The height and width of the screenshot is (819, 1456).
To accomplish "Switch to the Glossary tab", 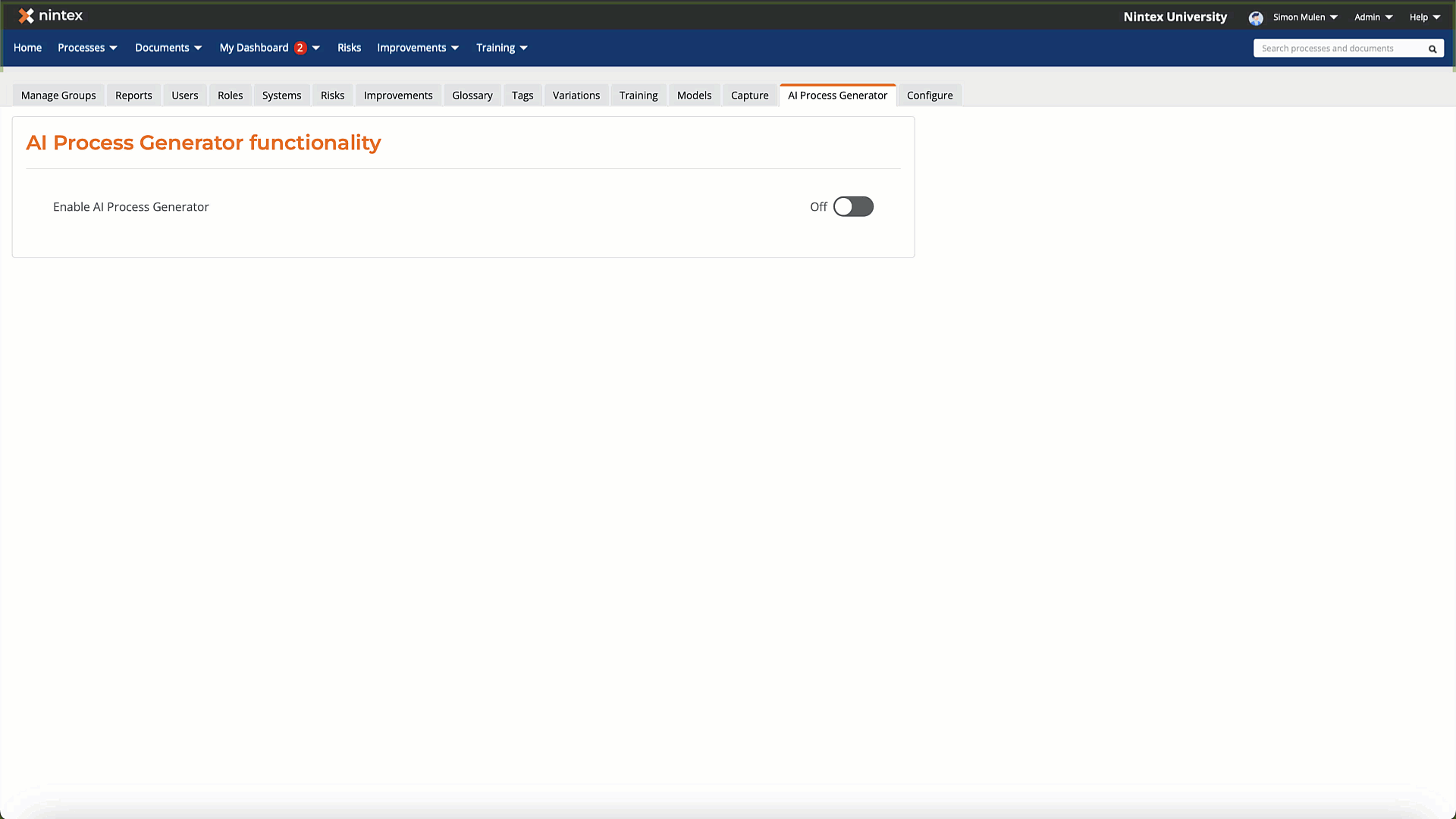I will (x=472, y=96).
